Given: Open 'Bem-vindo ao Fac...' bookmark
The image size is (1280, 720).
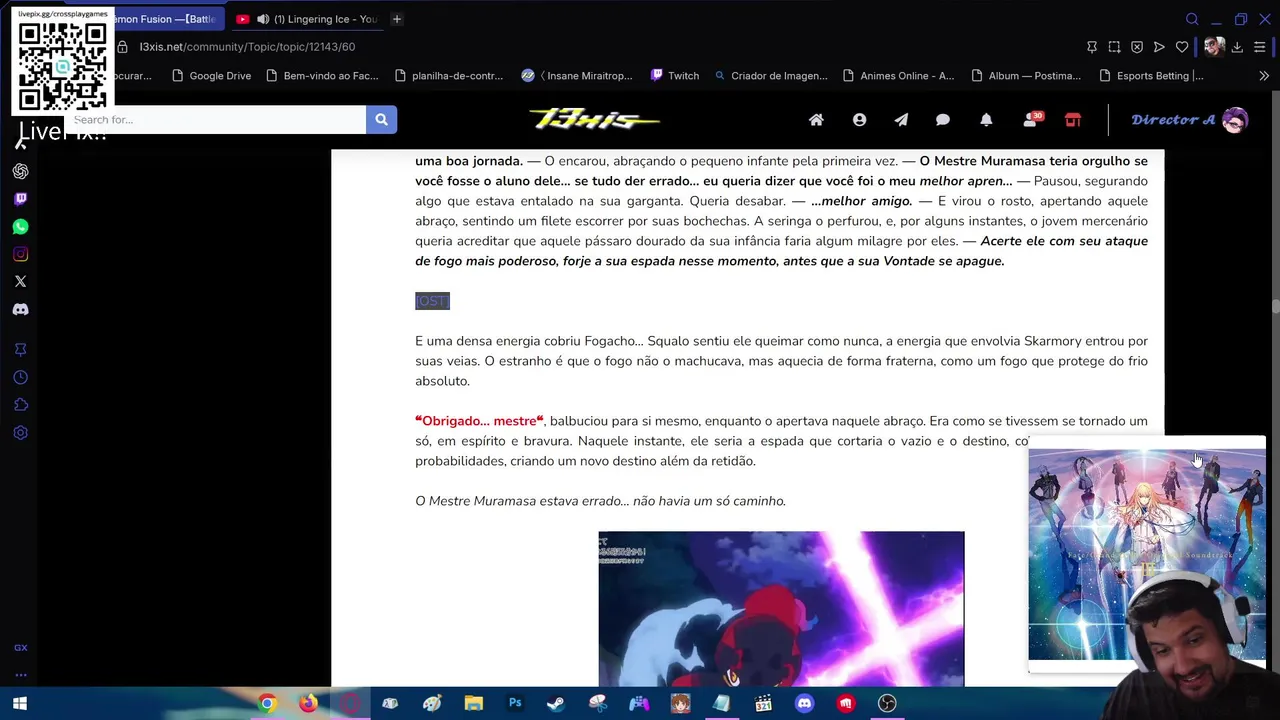Looking at the screenshot, I should pyautogui.click(x=322, y=76).
